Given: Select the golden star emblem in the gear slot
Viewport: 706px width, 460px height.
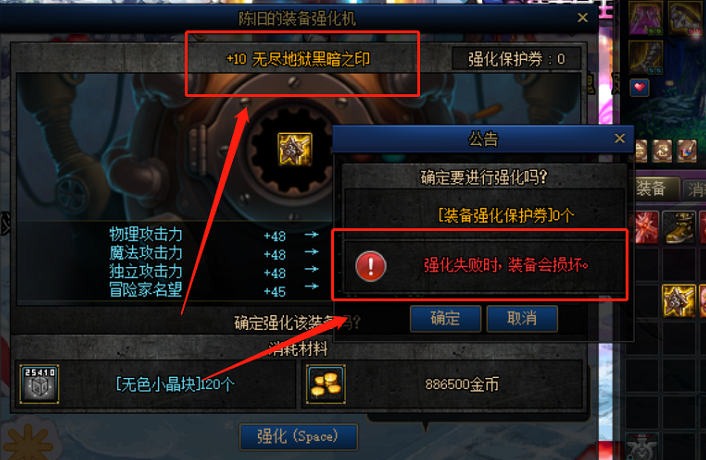Looking at the screenshot, I should pos(295,149).
